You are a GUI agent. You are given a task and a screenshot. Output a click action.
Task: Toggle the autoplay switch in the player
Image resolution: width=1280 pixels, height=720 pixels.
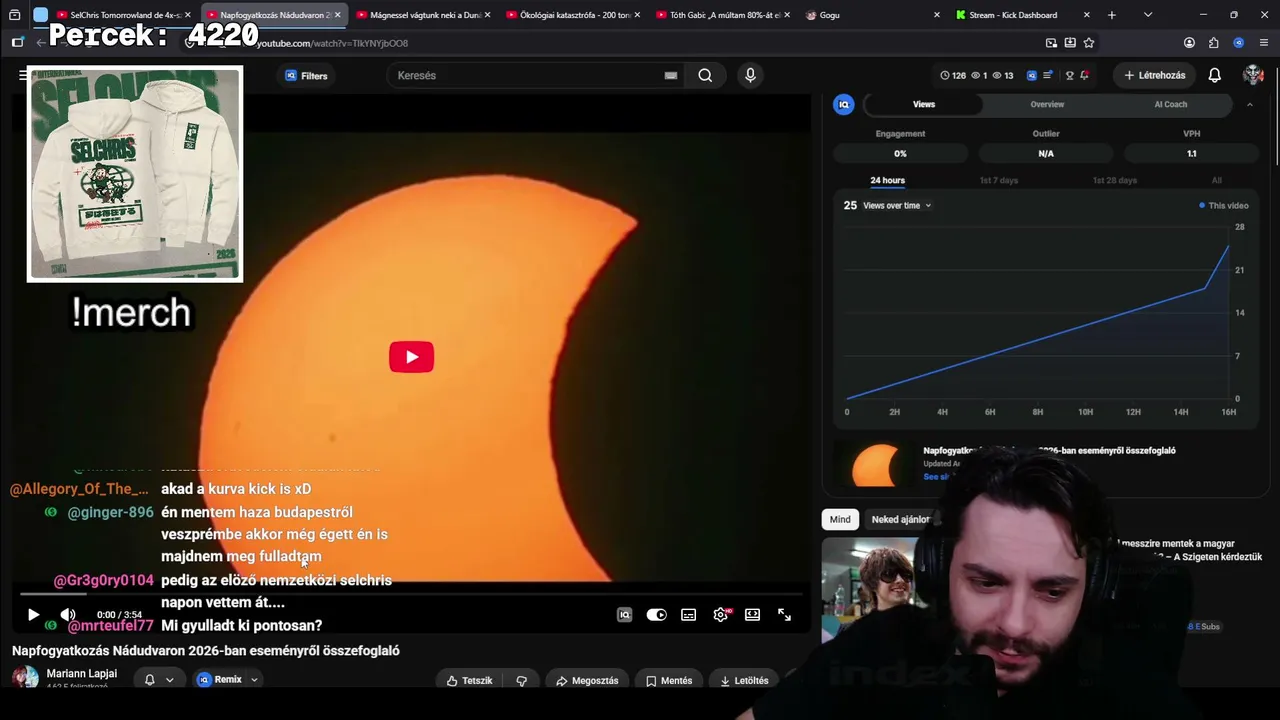[x=656, y=615]
